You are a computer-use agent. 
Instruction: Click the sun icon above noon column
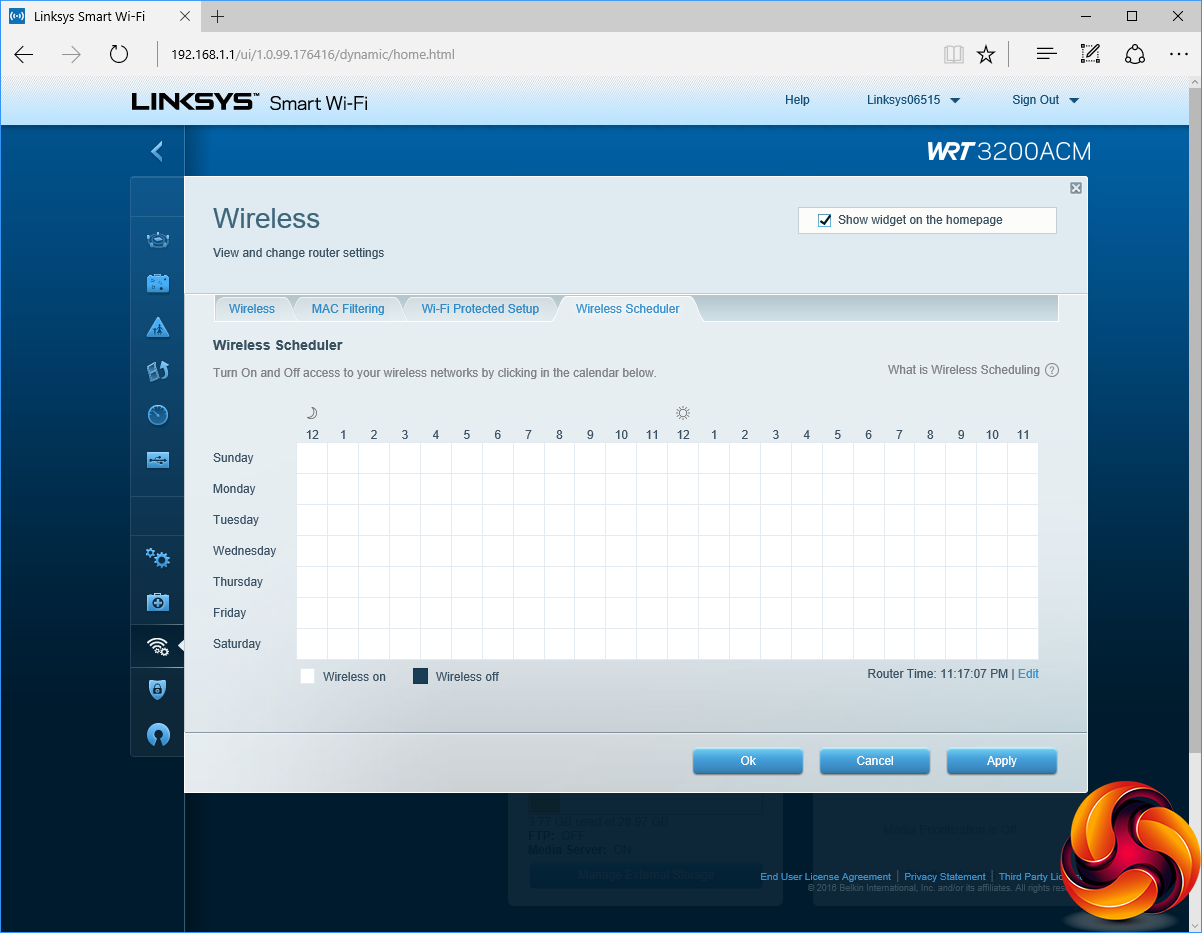click(683, 412)
